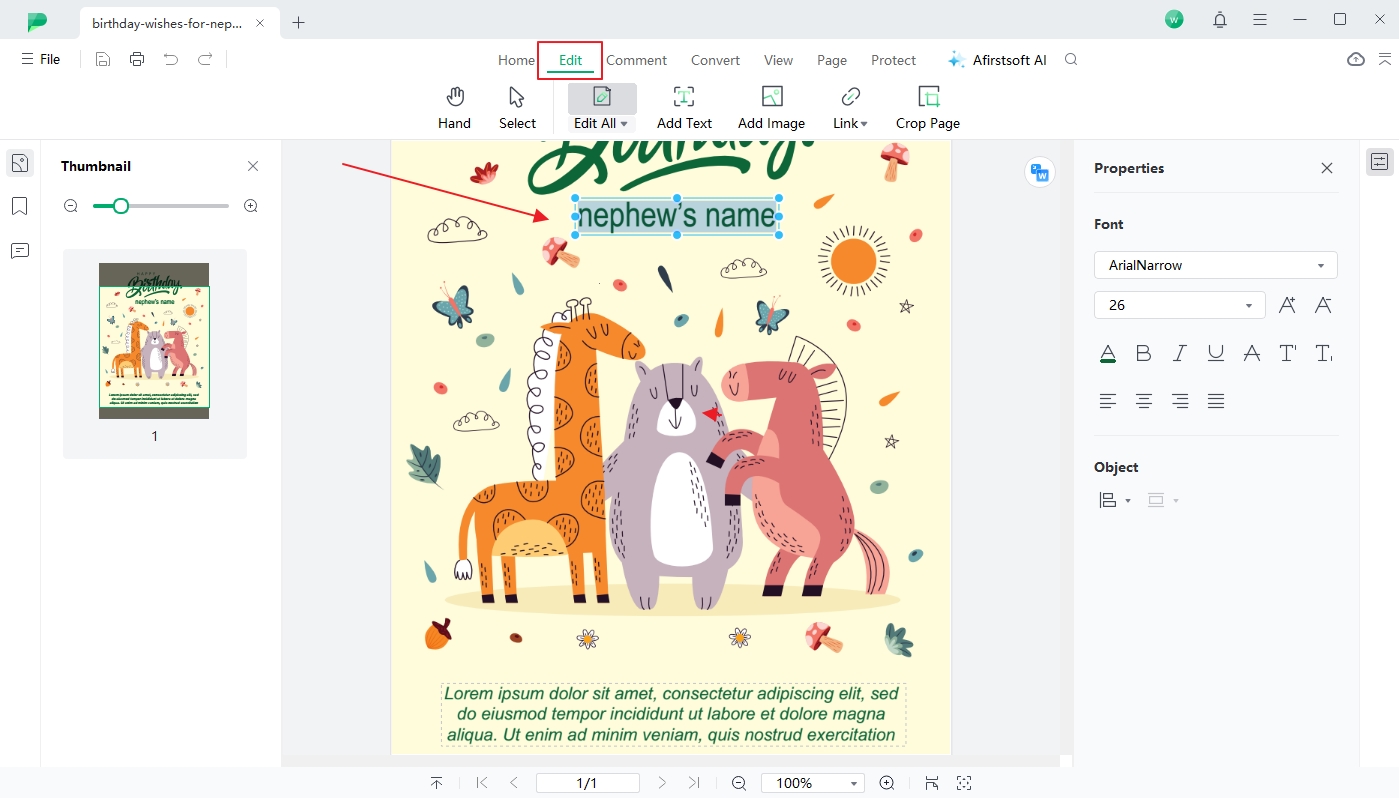Redo the last action
This screenshot has width=1399, height=798.
205,60
